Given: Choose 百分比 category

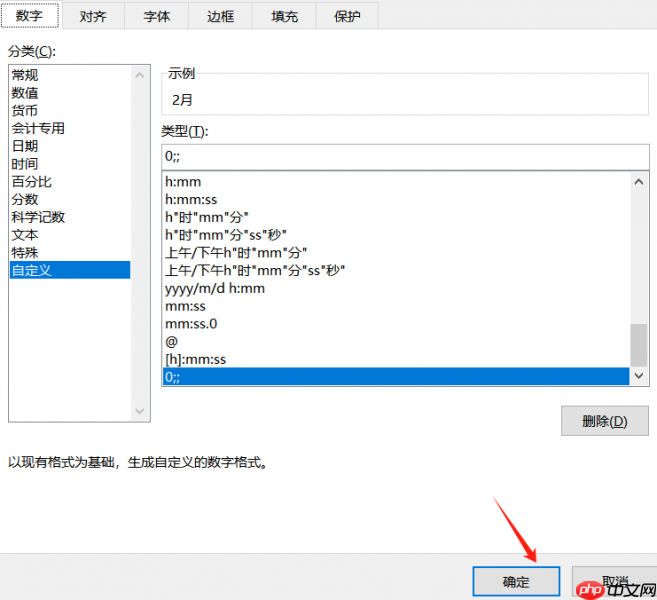Looking at the screenshot, I should pos(70,181).
